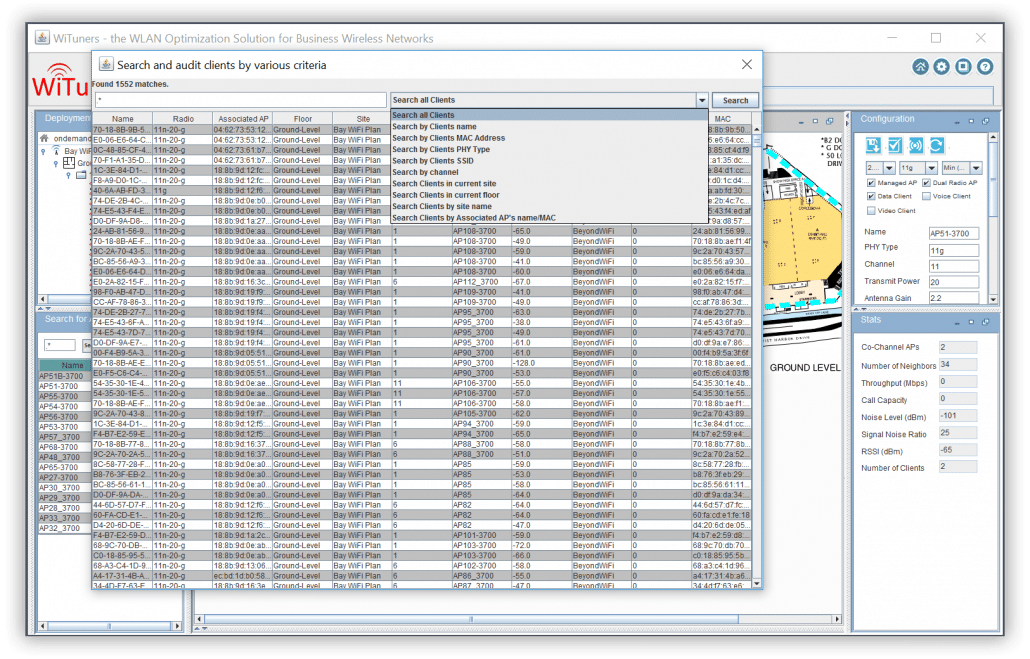Image resolution: width=1030 pixels, height=659 pixels.
Task: Enable Voice Client checkbox
Action: 926,196
